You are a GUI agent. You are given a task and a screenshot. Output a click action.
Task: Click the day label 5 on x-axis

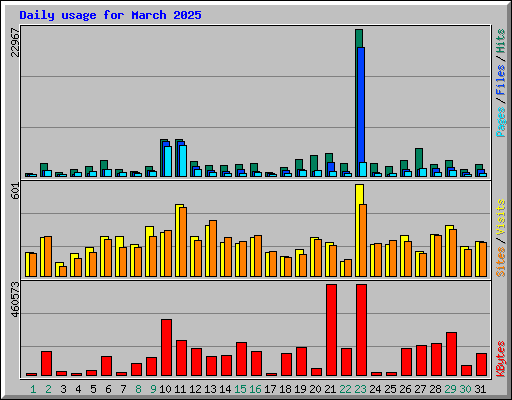[x=93, y=389]
